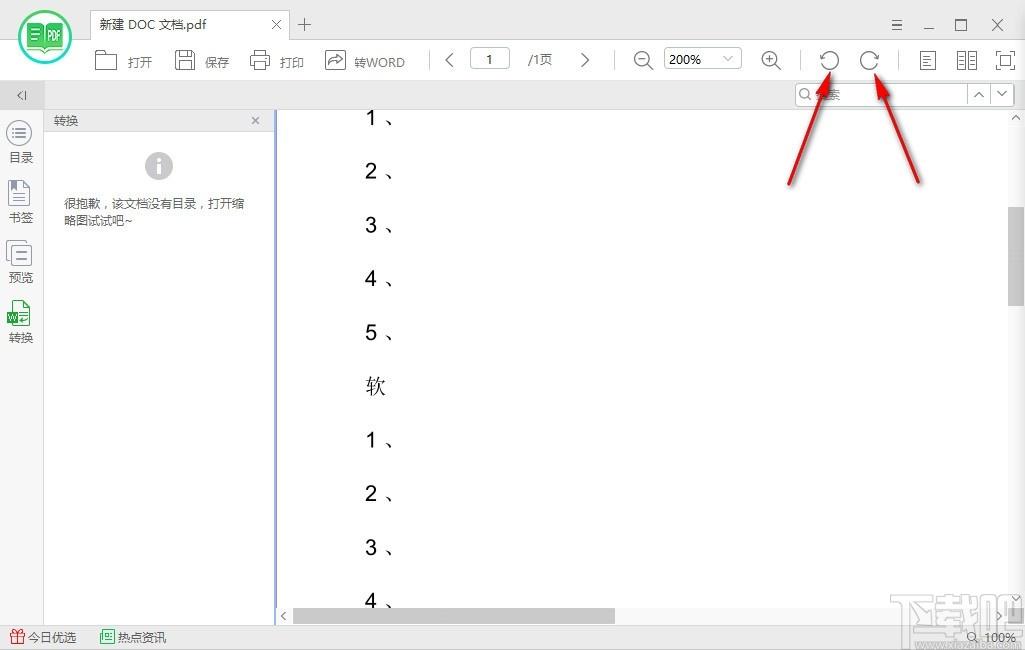Rotate page clockwise
This screenshot has height=650, width=1025.
[x=869, y=60]
